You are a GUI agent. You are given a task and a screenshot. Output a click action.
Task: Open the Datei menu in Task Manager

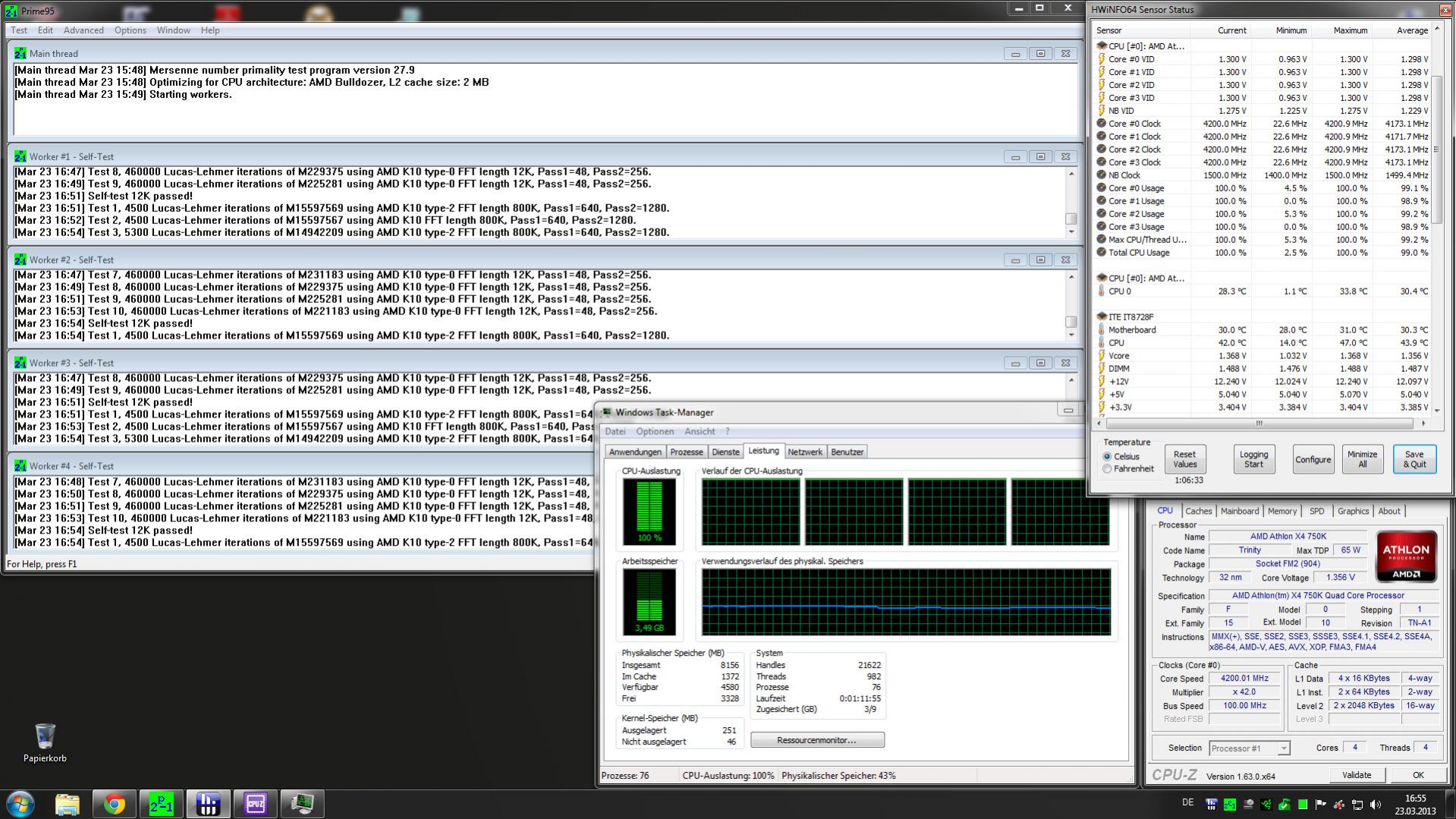pos(615,431)
